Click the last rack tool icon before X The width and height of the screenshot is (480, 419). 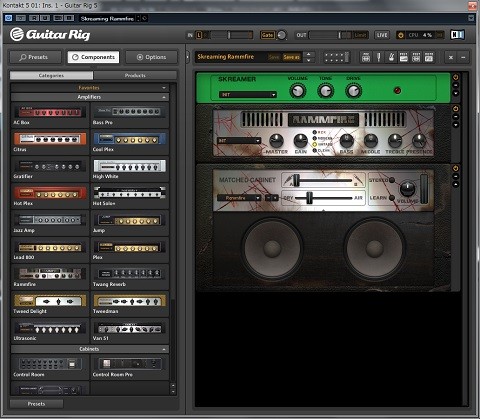(x=429, y=57)
